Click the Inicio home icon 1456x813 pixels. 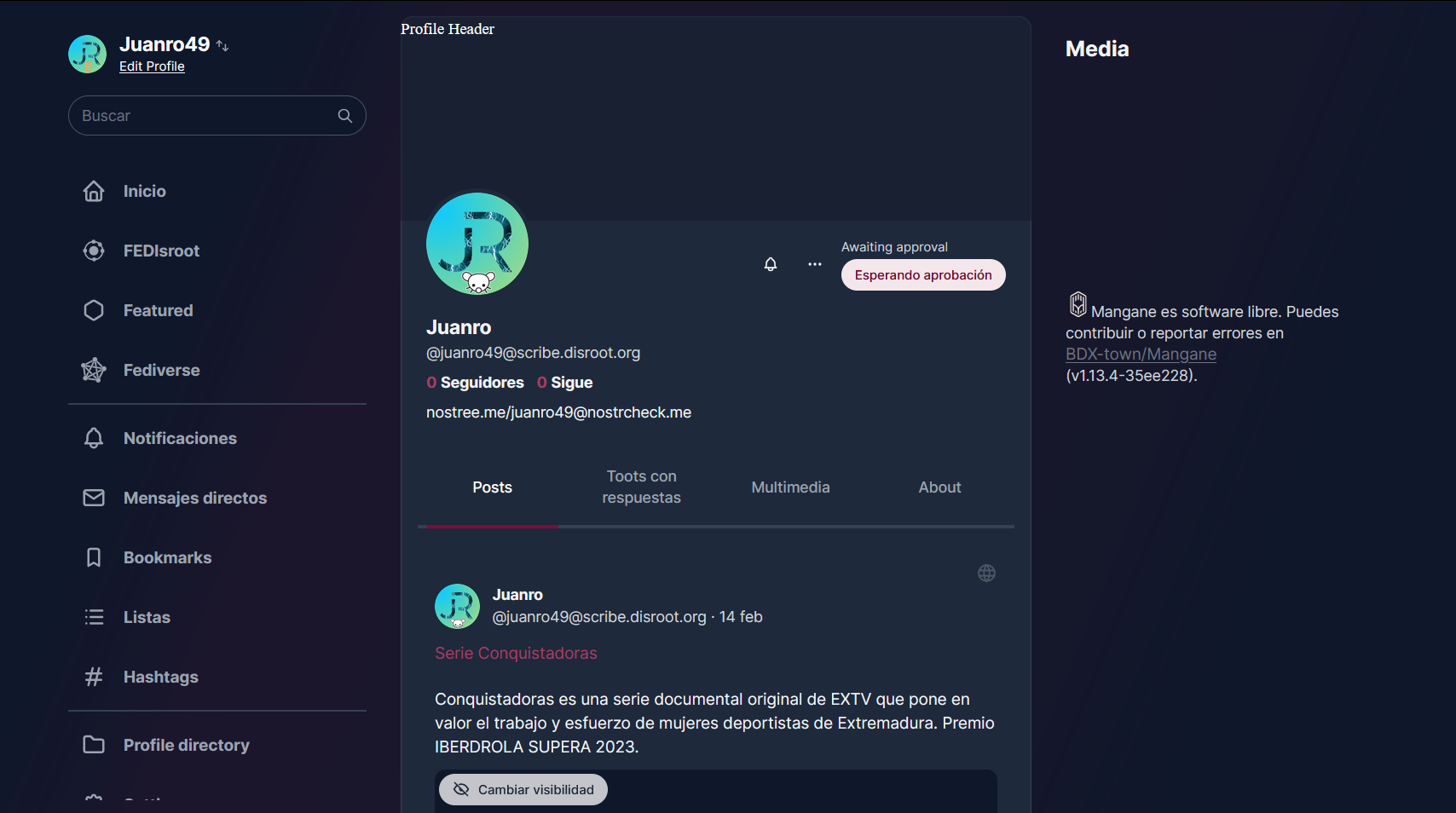(94, 191)
